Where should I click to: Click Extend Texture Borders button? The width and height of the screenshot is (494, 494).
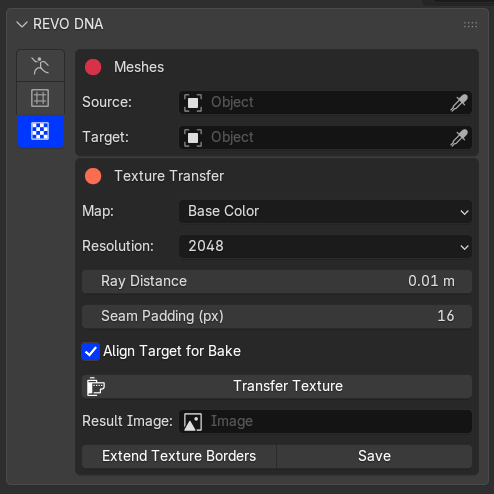coord(179,456)
